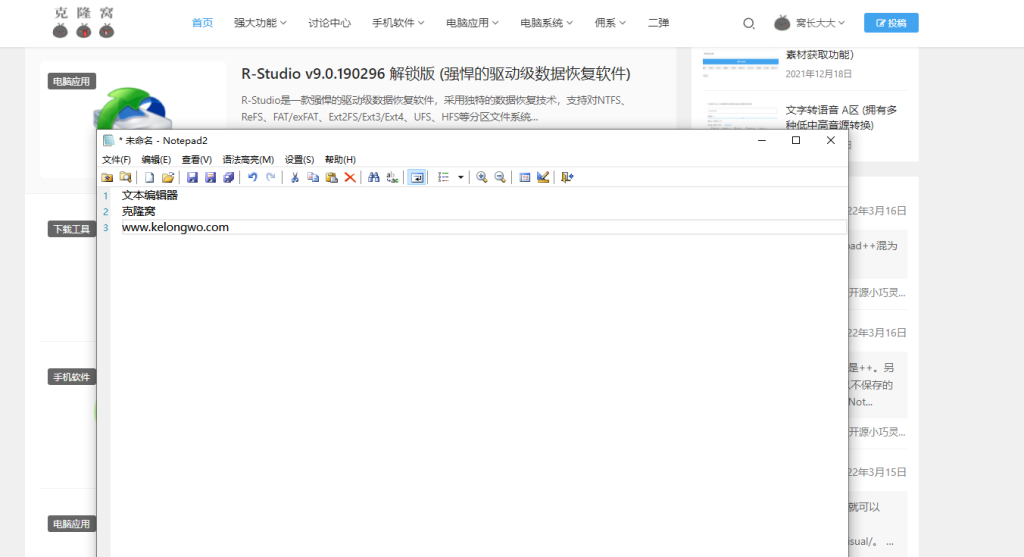Click the website search magnifier icon
Screen dimensions: 1024x557
click(x=749, y=24)
